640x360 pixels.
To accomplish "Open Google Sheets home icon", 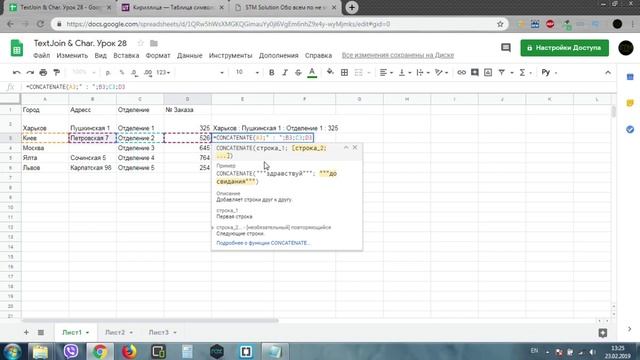I will point(17,48).
